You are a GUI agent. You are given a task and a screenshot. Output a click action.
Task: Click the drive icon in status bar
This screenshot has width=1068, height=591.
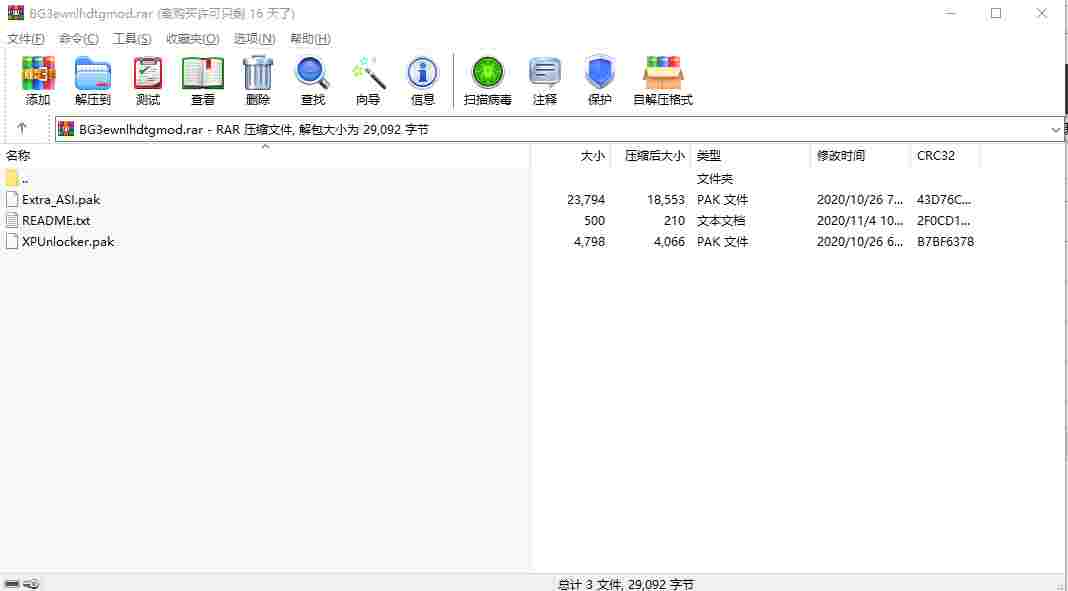(12, 584)
